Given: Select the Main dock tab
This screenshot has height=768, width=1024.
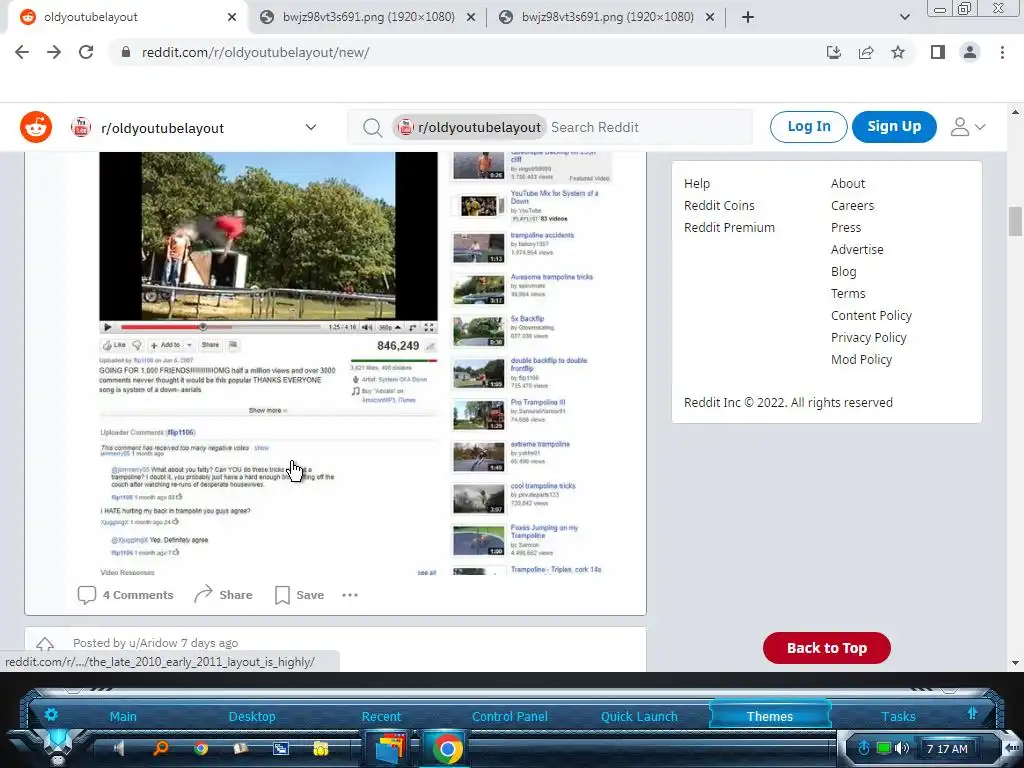Looking at the screenshot, I should click(x=123, y=716).
